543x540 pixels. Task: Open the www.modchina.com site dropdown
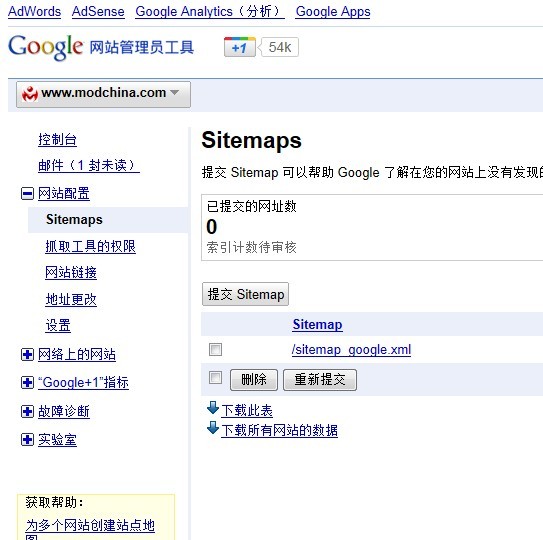(x=103, y=94)
